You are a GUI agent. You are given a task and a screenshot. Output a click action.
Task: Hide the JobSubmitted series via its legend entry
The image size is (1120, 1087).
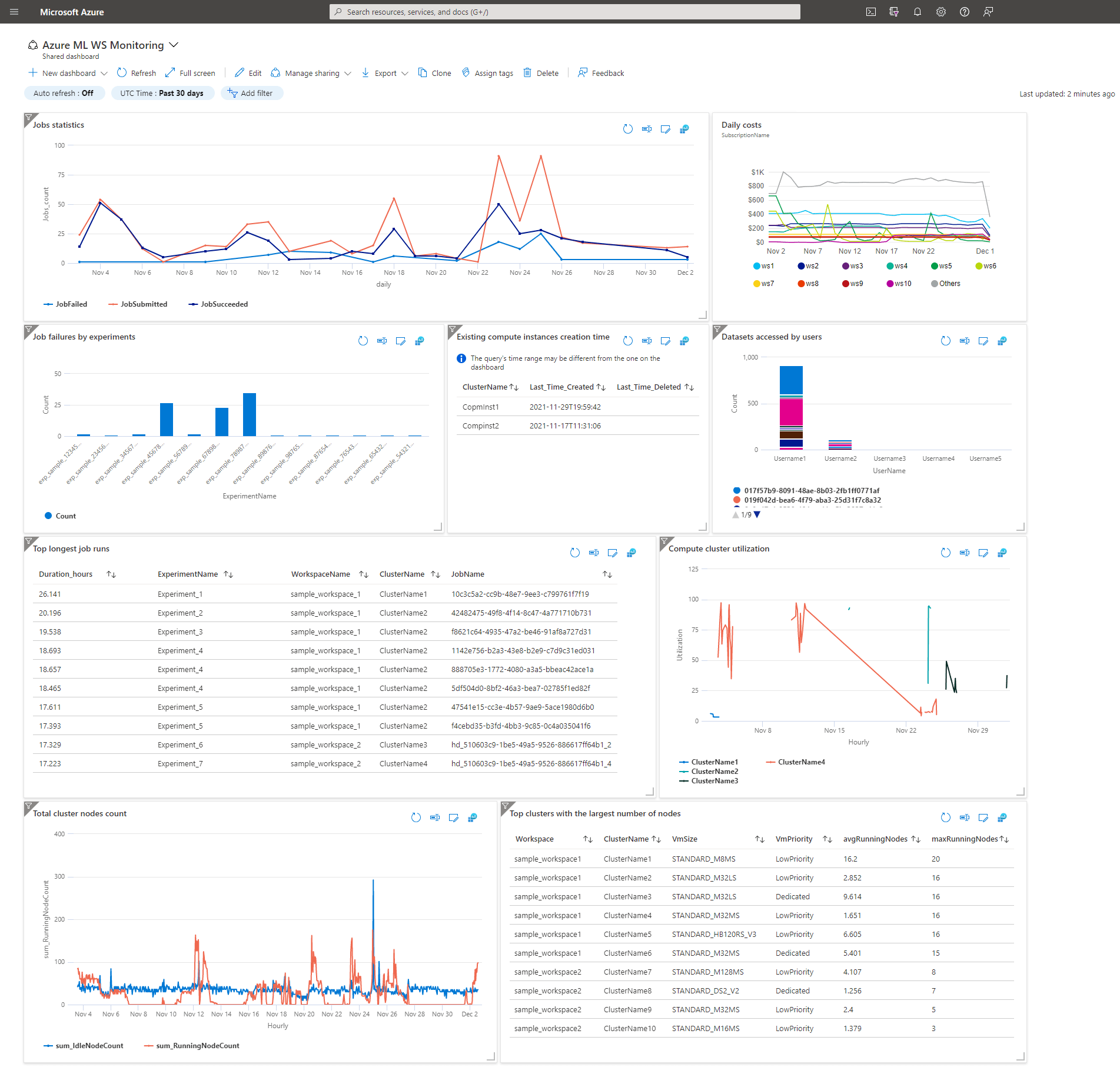138,304
